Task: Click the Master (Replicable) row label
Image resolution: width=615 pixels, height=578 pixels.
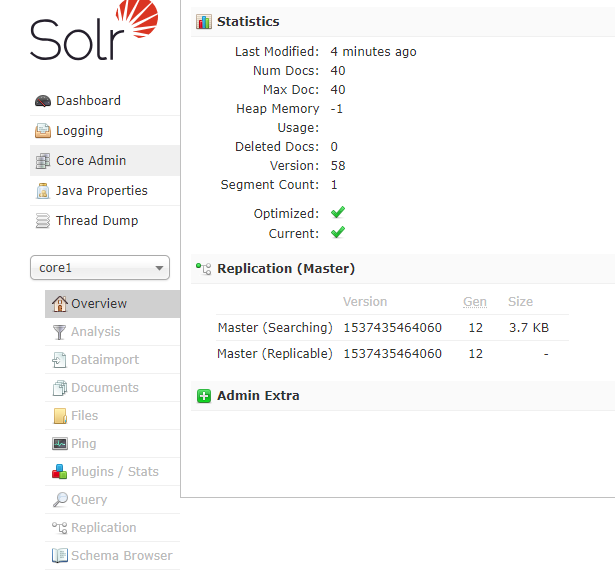Action: pyautogui.click(x=275, y=354)
